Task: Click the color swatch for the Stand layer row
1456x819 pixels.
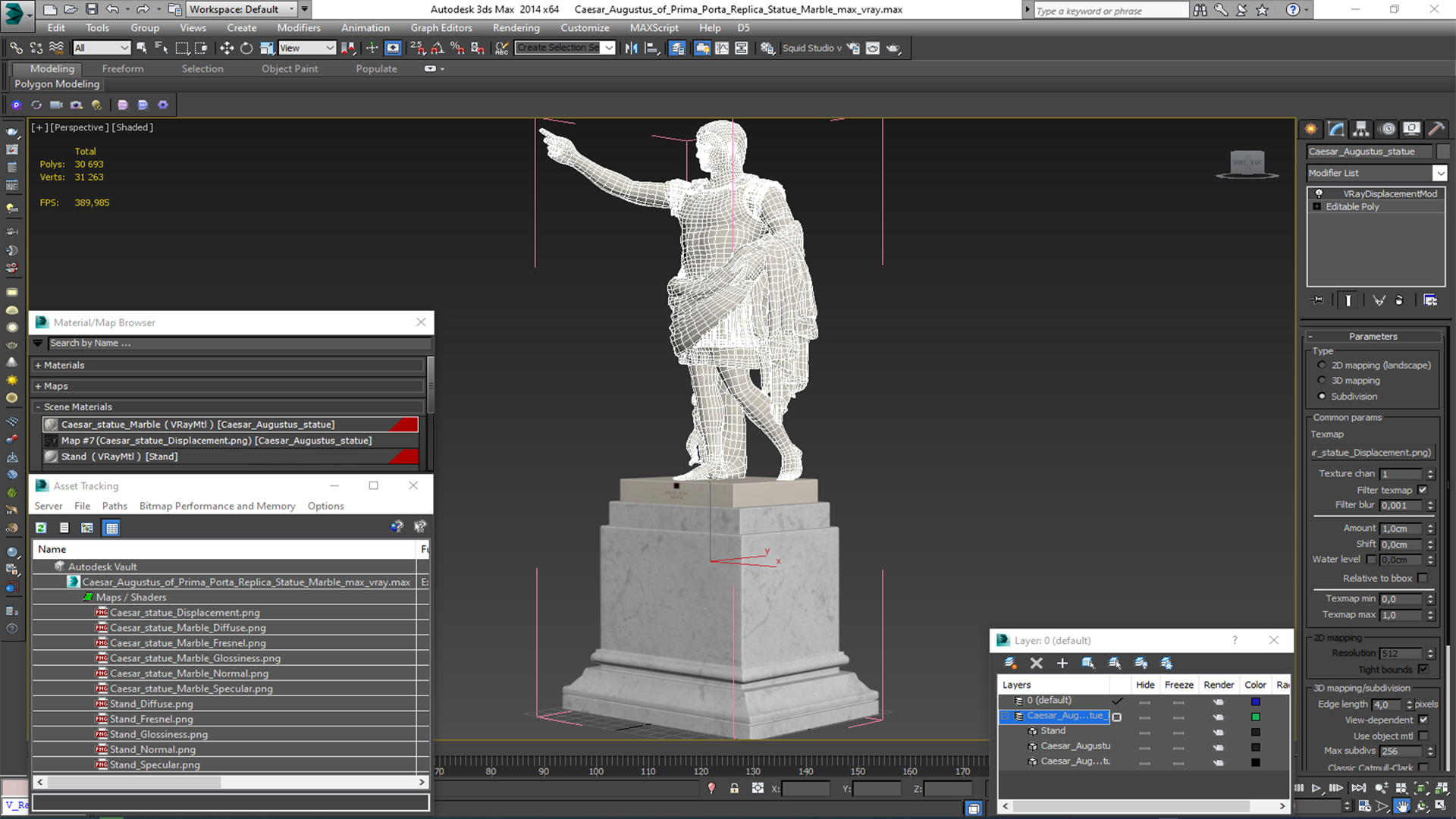Action: (1255, 732)
